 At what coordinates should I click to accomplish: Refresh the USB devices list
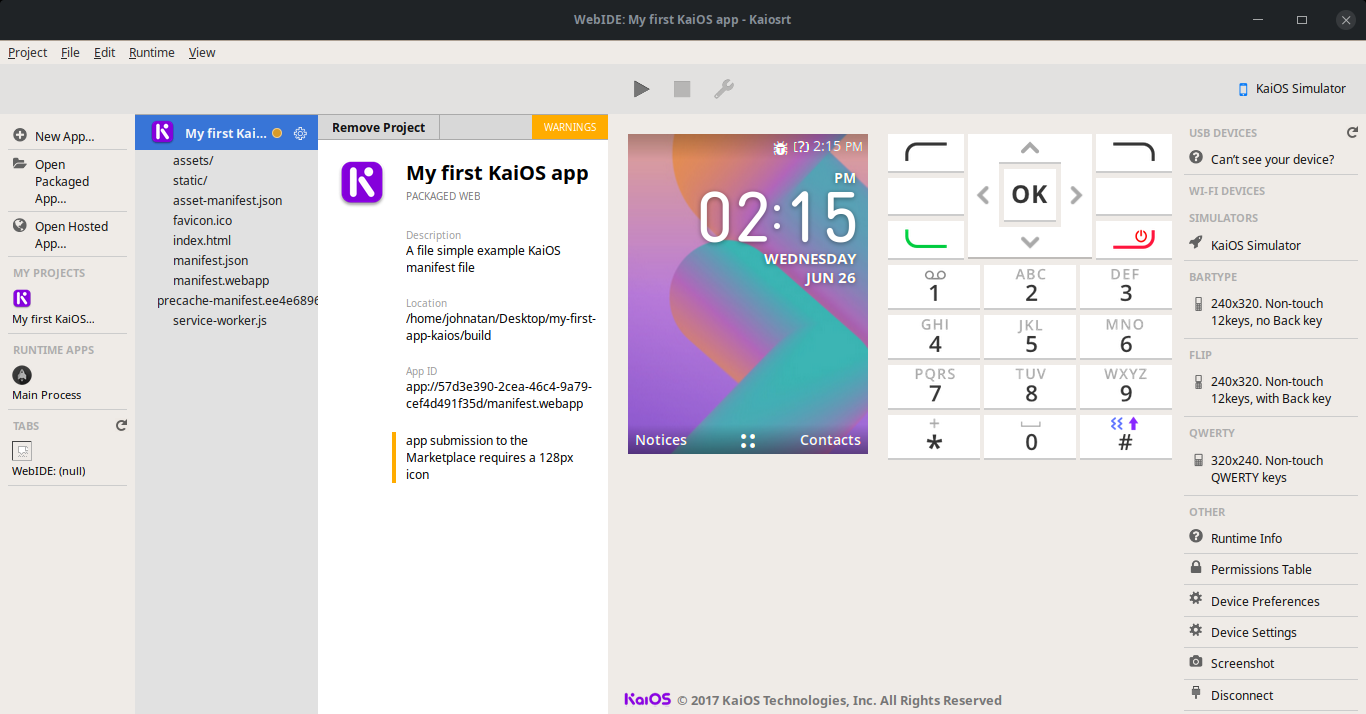1352,132
